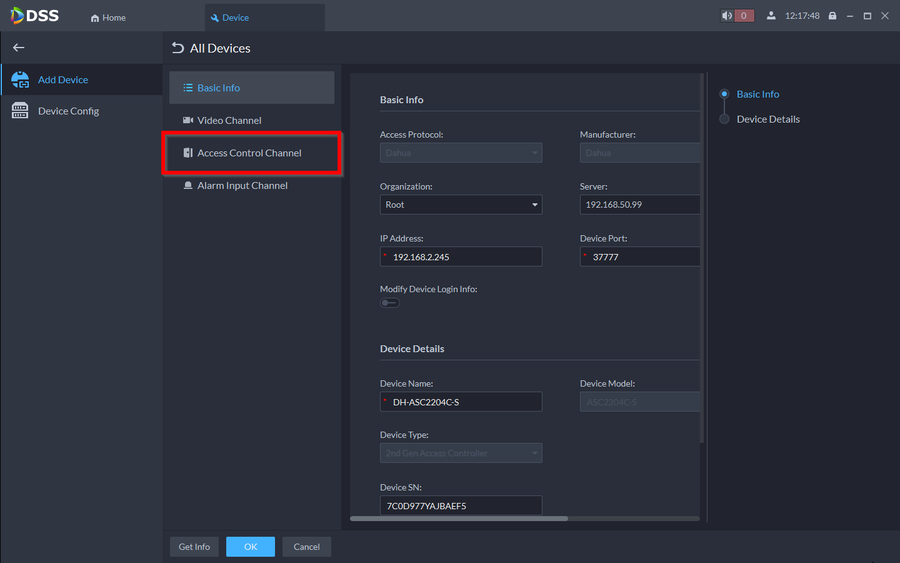This screenshot has height=563, width=900.
Task: Click the lock client padlock icon
Action: point(832,16)
